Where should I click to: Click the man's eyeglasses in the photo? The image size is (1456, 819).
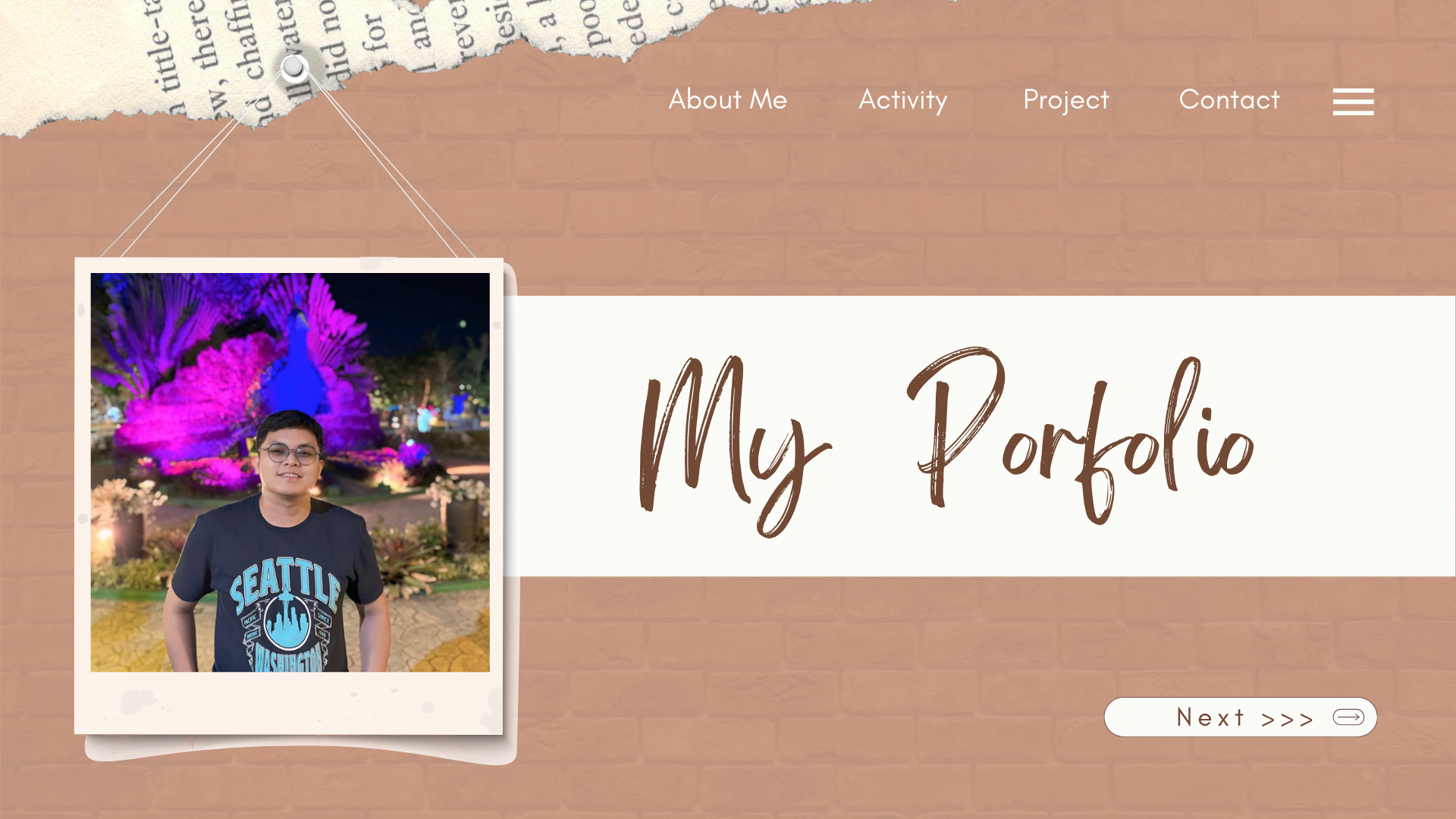click(x=290, y=453)
